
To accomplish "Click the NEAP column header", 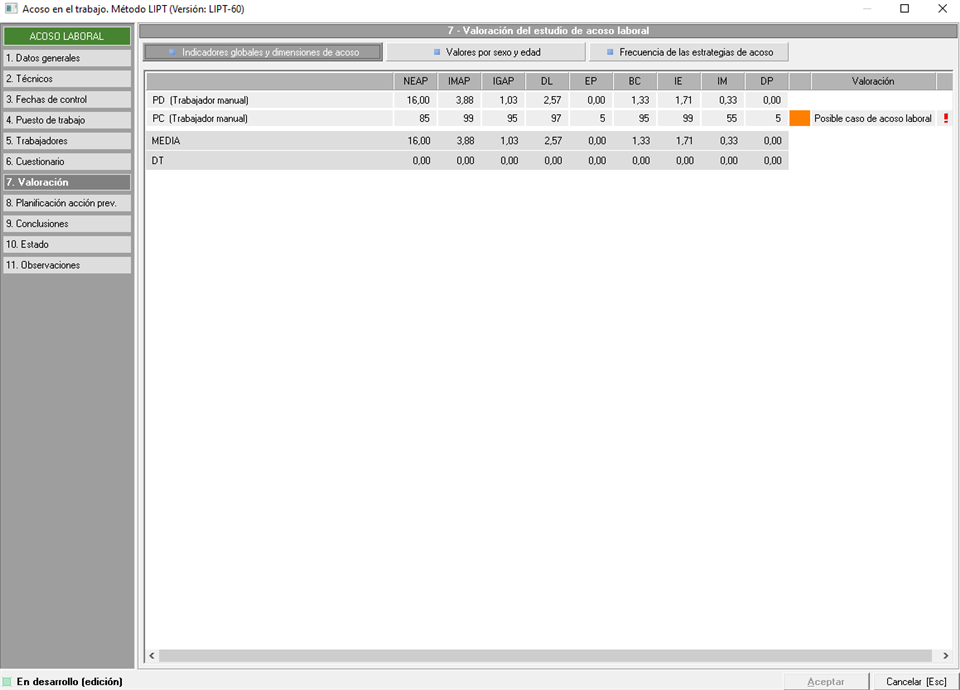I will point(417,81).
